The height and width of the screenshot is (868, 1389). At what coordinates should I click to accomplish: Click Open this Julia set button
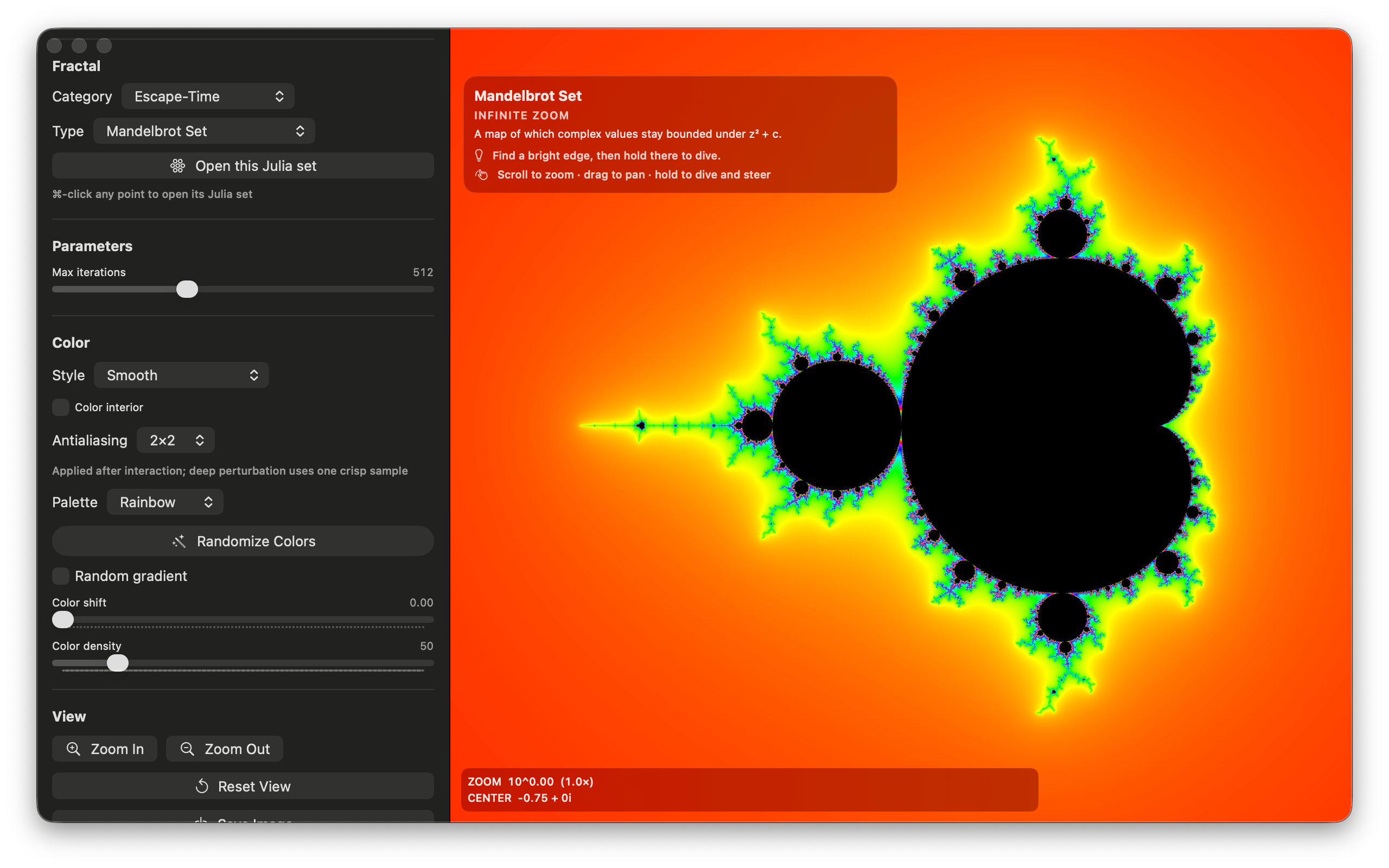pyautogui.click(x=243, y=166)
